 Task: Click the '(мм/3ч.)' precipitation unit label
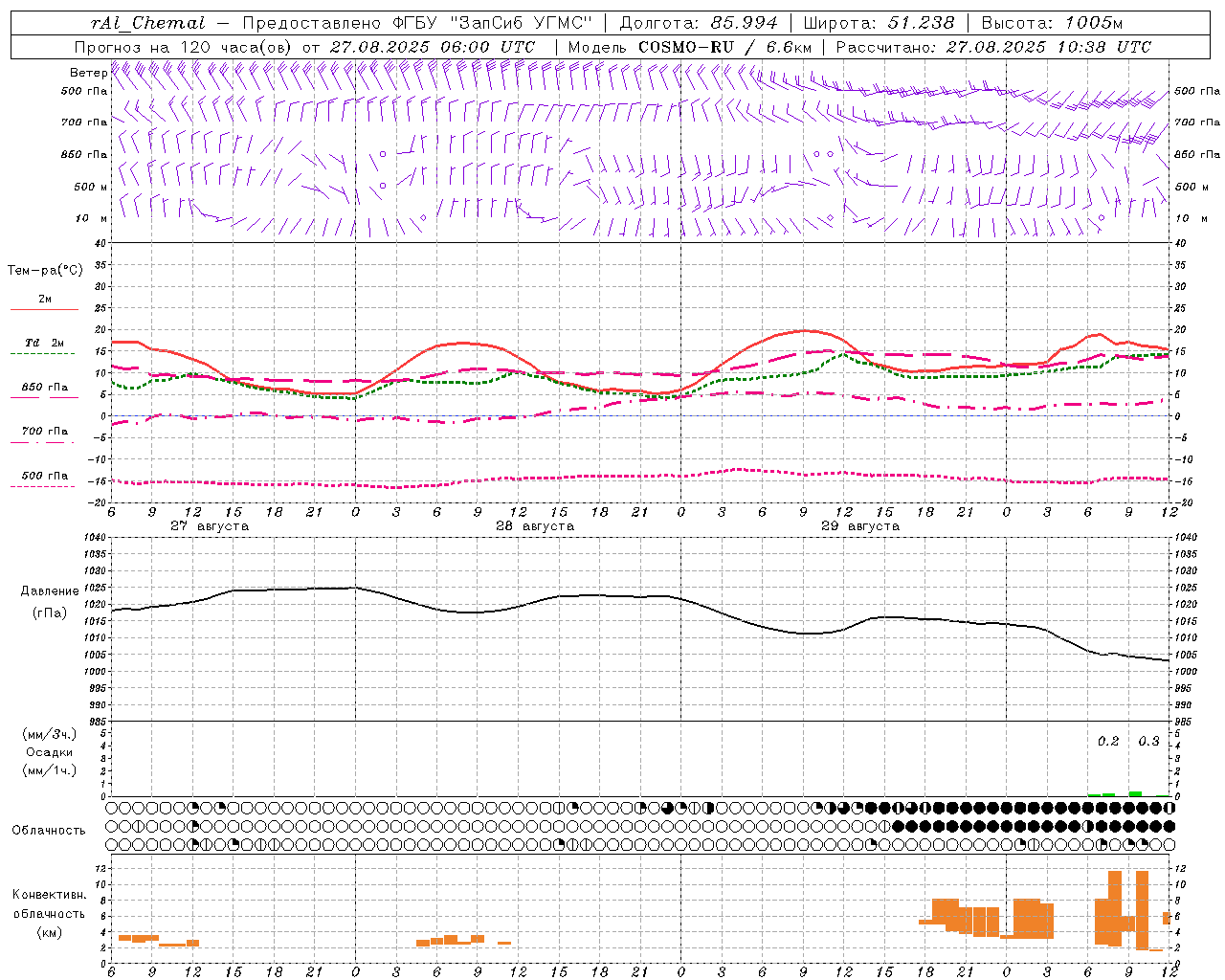click(50, 734)
